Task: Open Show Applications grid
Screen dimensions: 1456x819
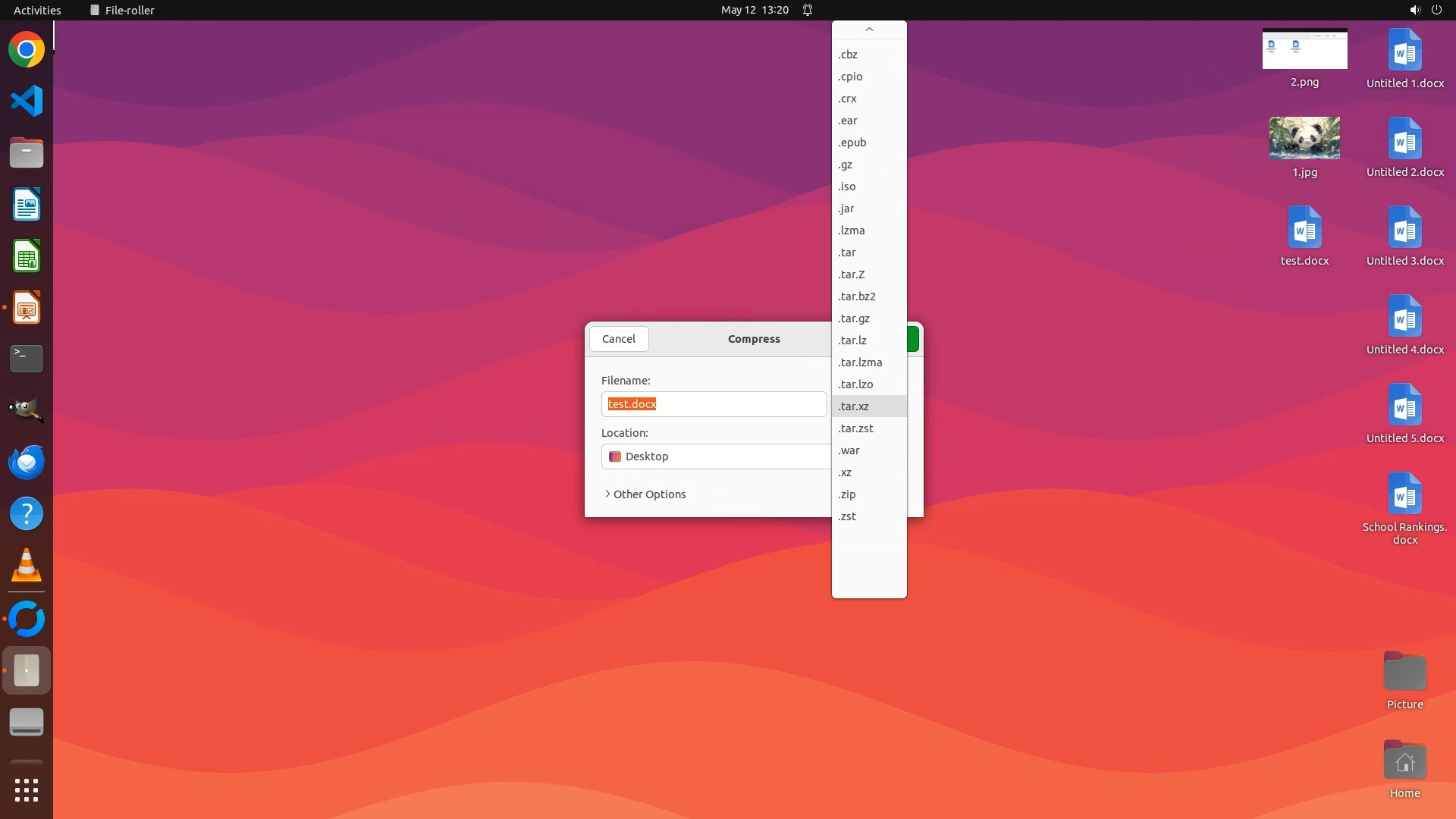Action: coord(27,789)
